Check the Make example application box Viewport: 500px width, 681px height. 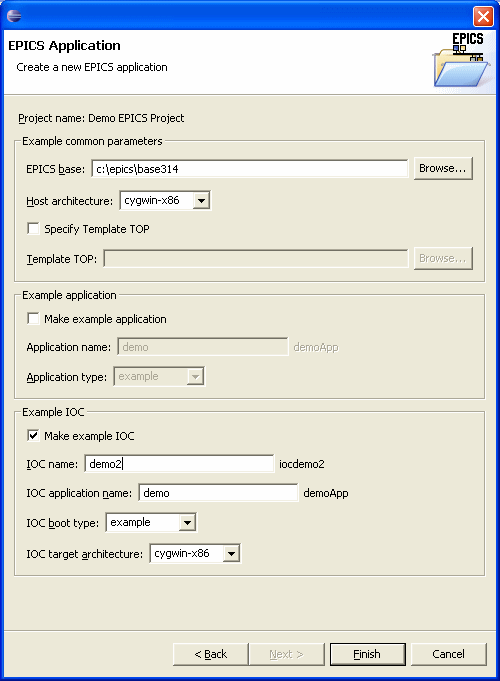pos(33,318)
